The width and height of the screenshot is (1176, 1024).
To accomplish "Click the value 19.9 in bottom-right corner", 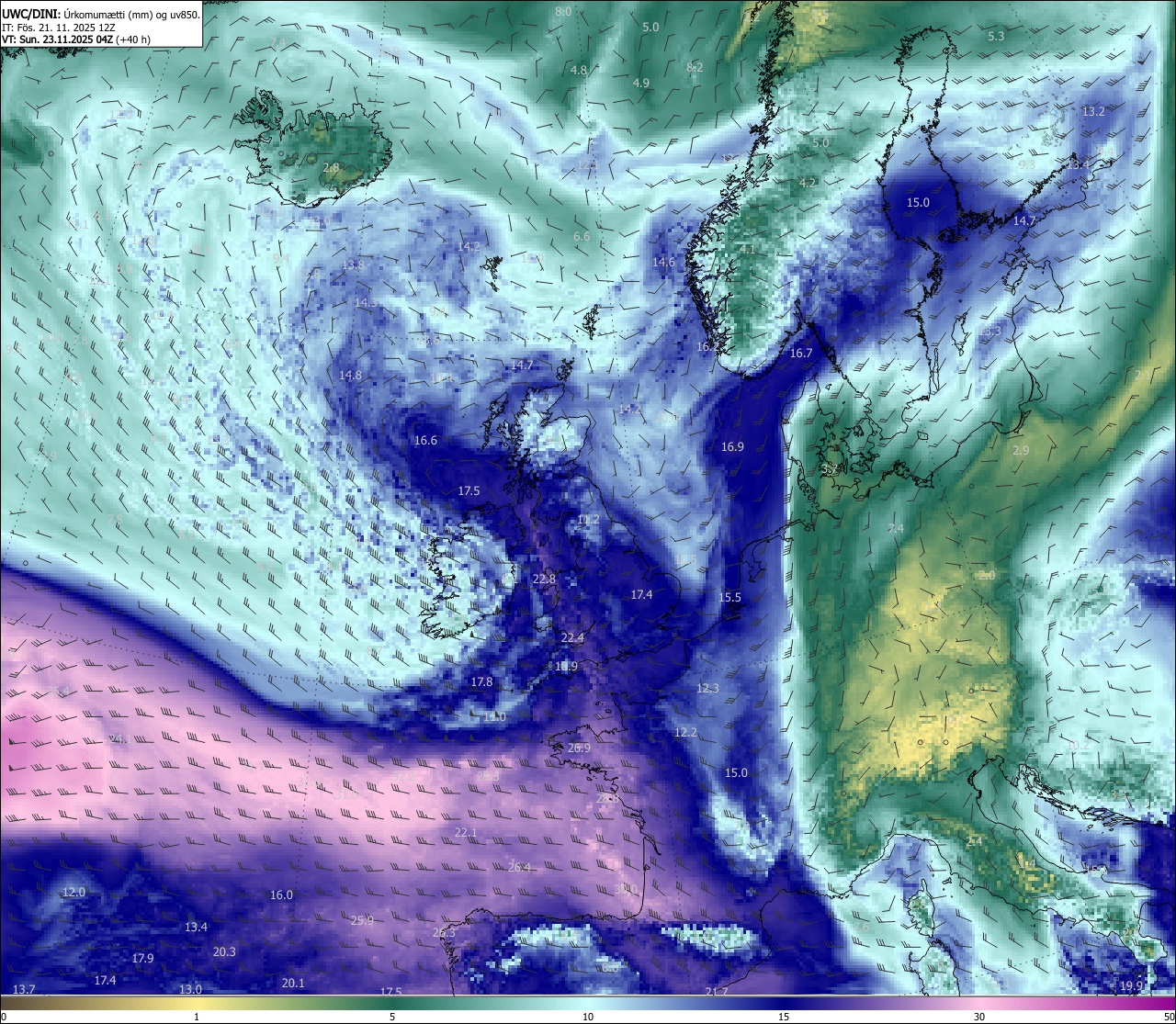I will click(x=1131, y=986).
